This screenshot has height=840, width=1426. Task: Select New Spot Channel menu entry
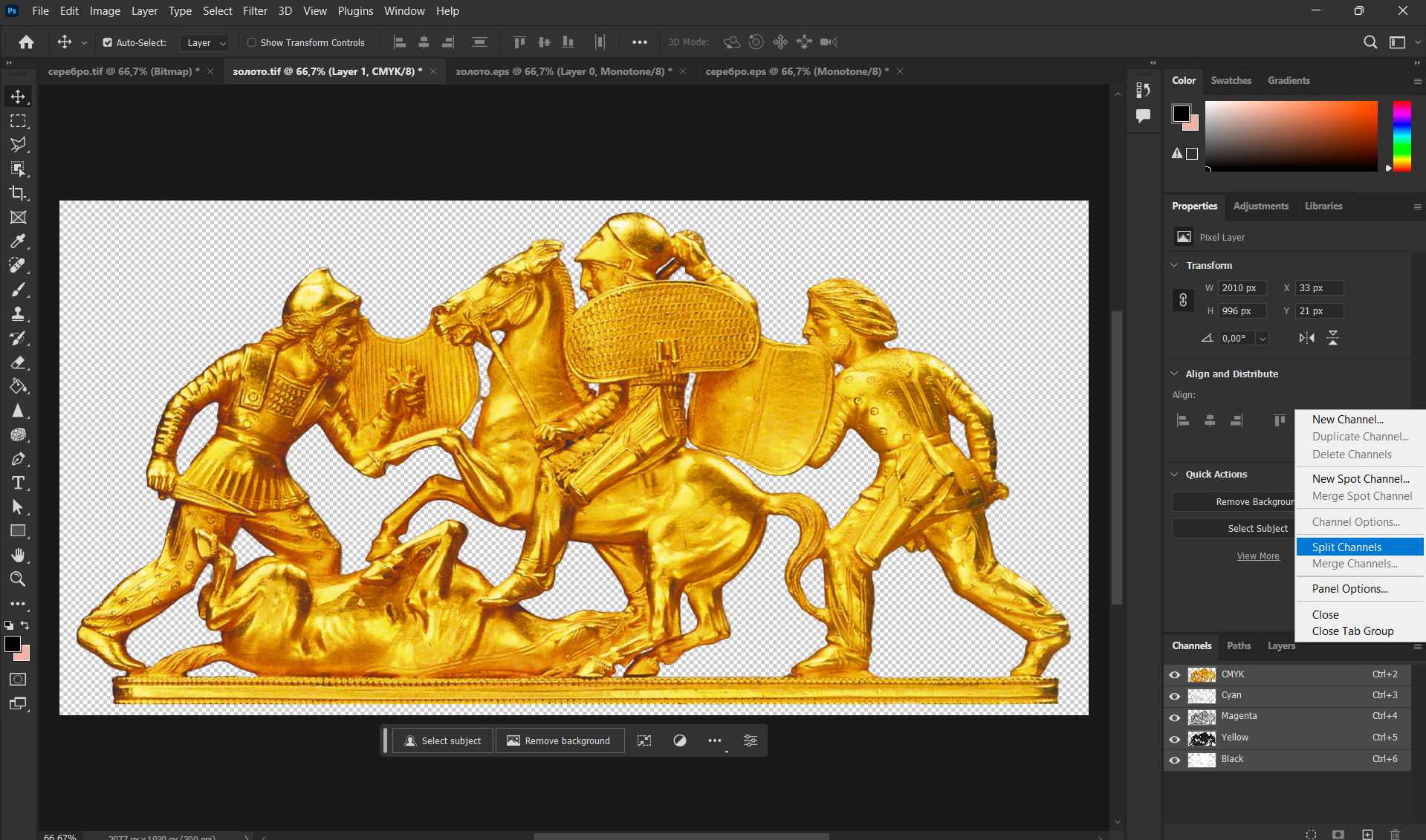[1360, 479]
